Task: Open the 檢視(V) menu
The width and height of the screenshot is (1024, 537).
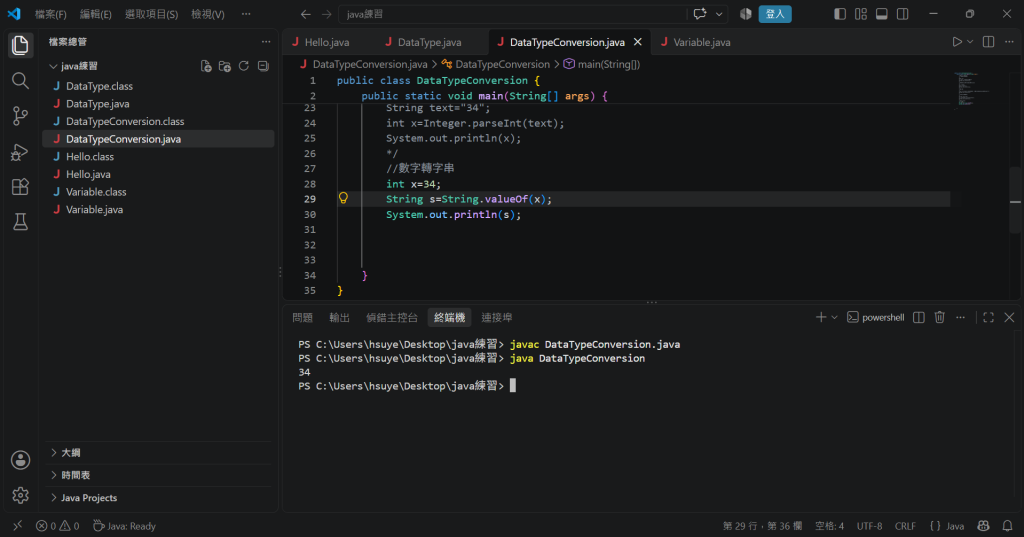Action: pyautogui.click(x=208, y=14)
